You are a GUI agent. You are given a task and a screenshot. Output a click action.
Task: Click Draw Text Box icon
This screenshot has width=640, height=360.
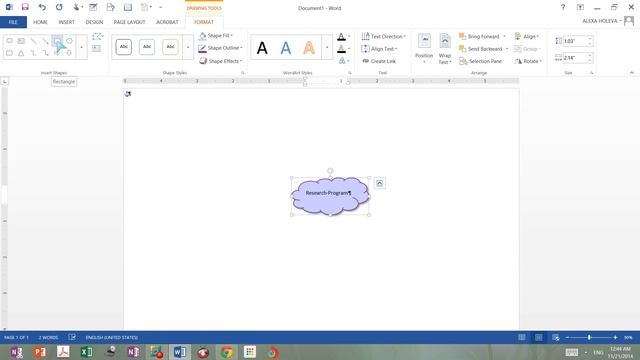tap(96, 48)
